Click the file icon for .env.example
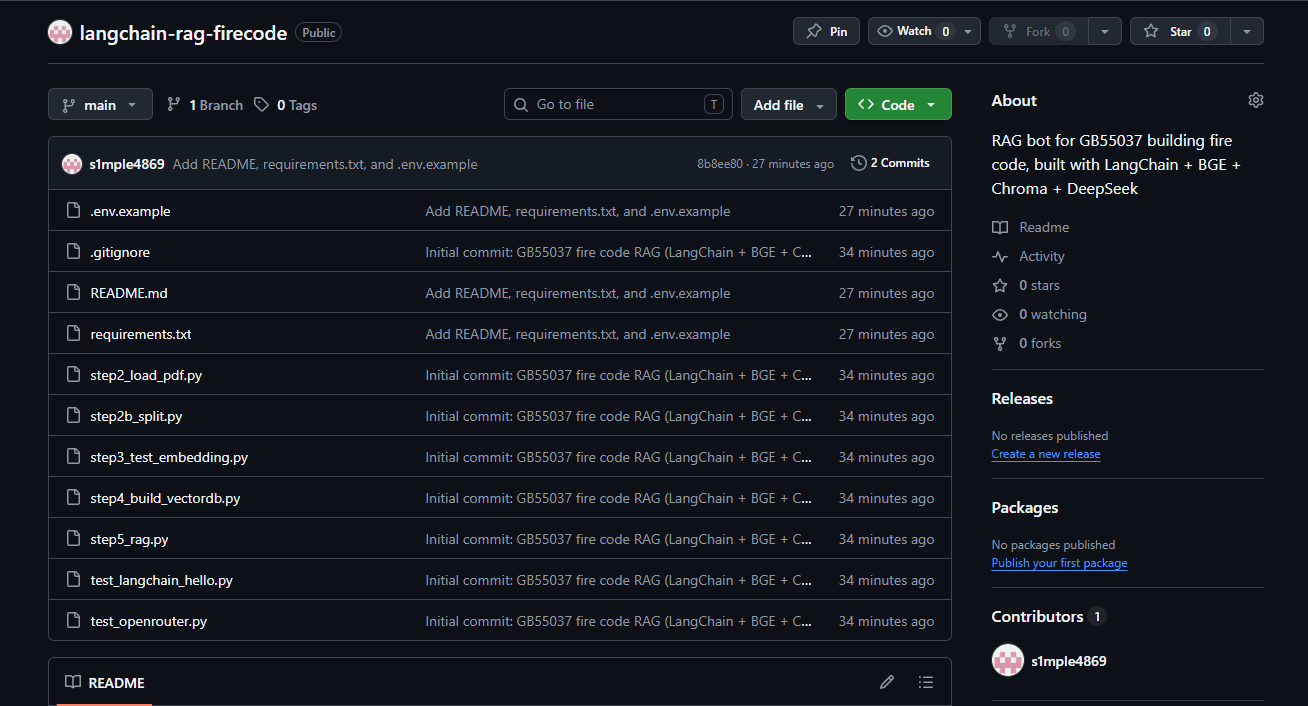This screenshot has width=1308, height=706. (73, 211)
